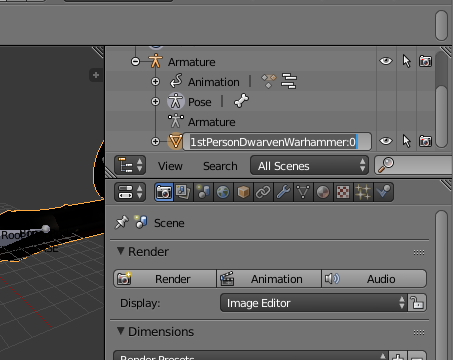This screenshot has width=453, height=360.
Task: Select the Mesh Data properties tab
Action: pyautogui.click(x=303, y=192)
